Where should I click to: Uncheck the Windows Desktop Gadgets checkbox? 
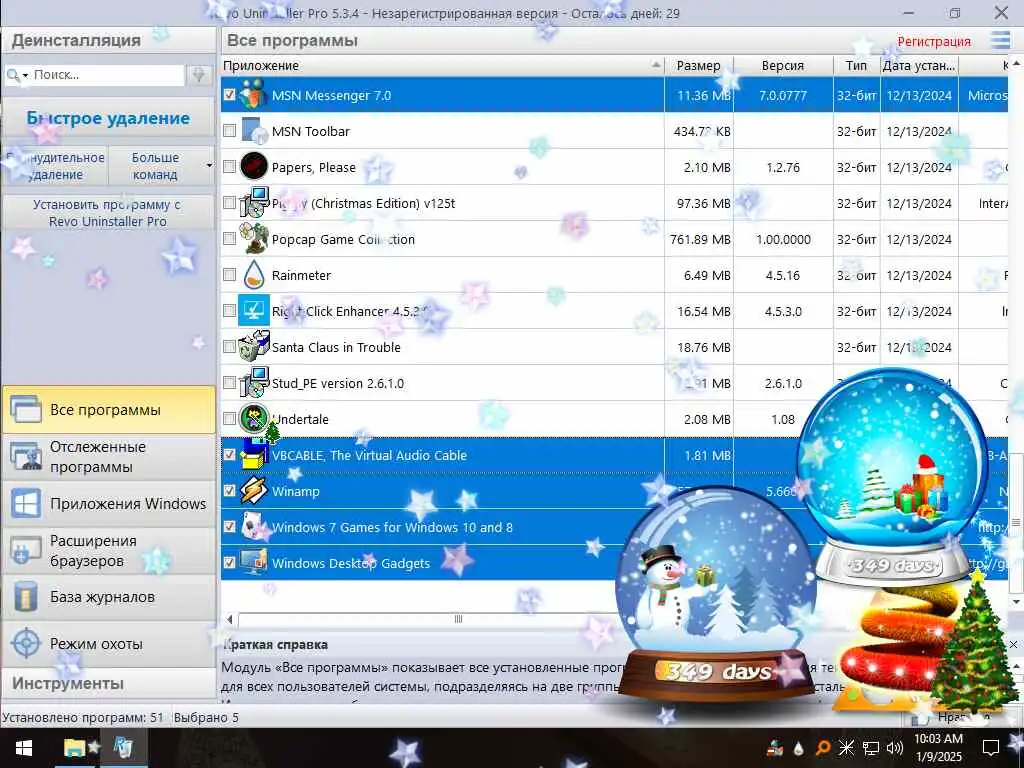click(229, 562)
